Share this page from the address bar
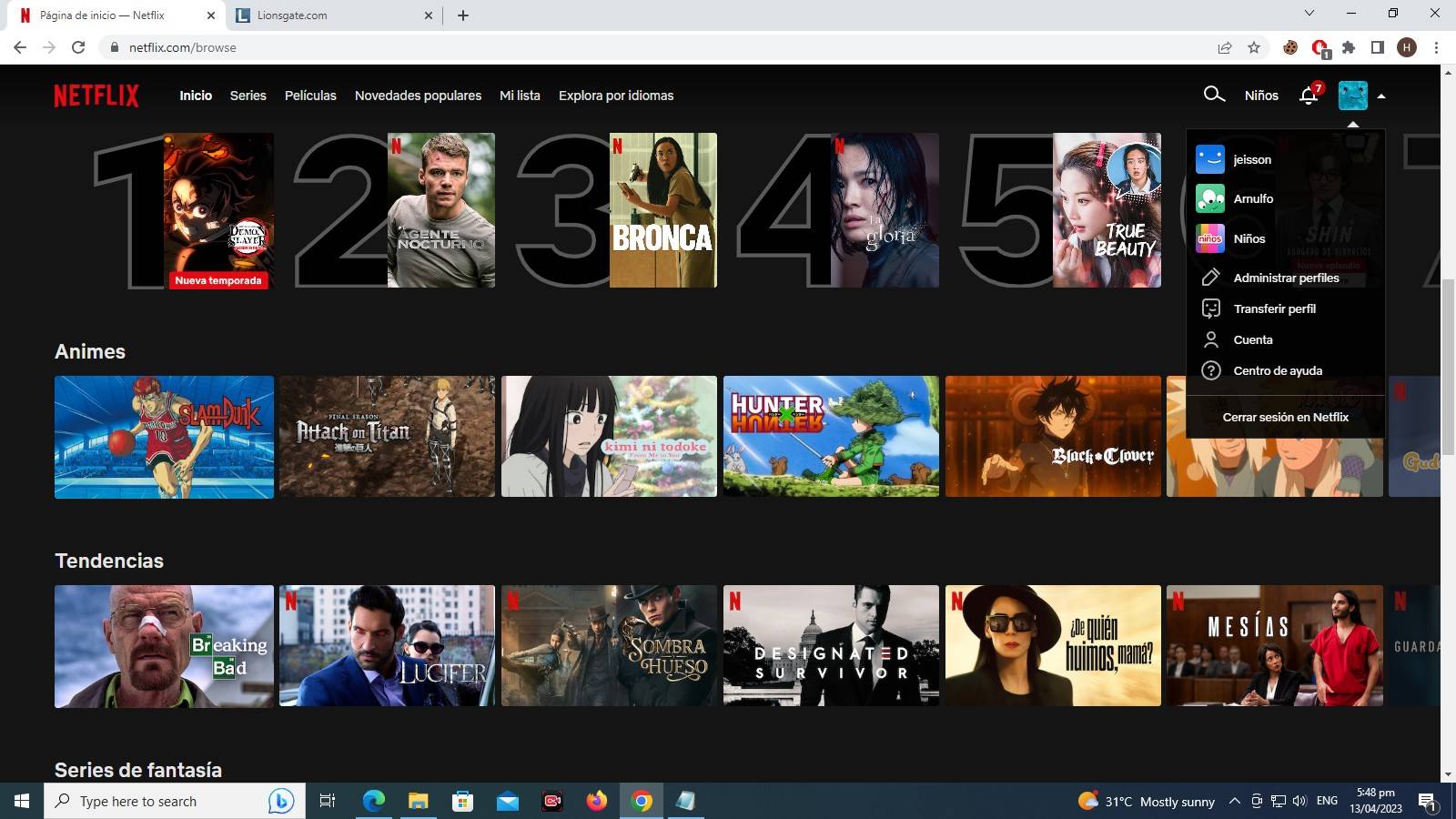This screenshot has height=819, width=1456. (1225, 47)
